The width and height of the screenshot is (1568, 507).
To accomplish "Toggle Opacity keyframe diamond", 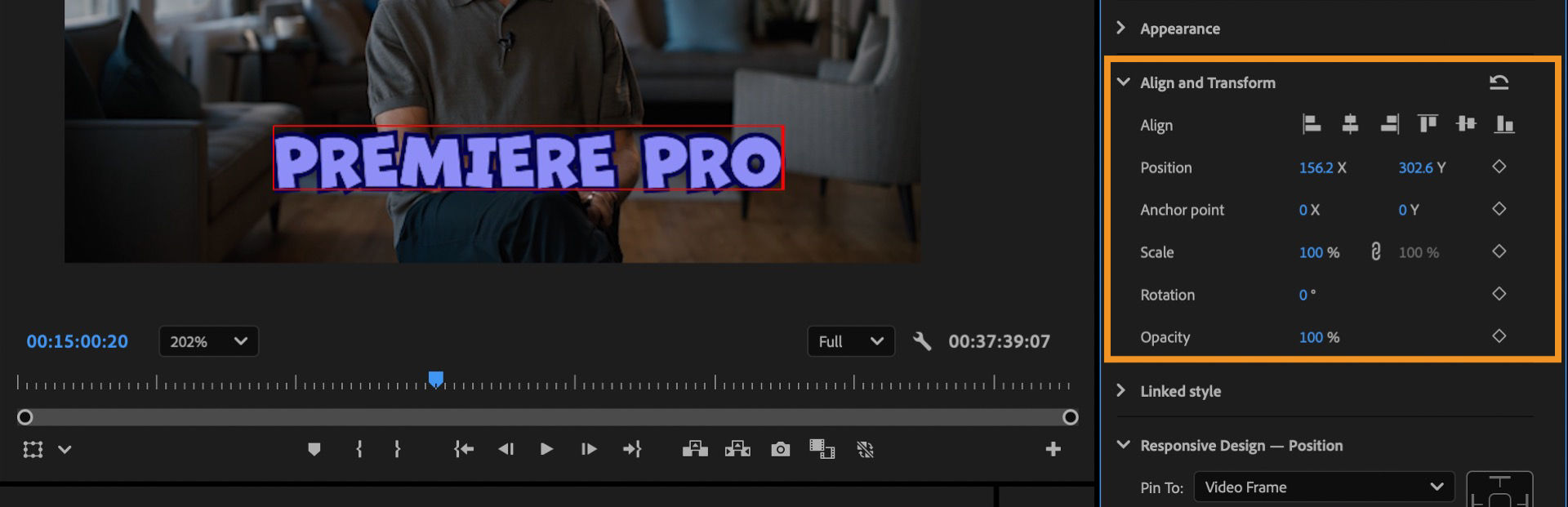I will 1499,336.
